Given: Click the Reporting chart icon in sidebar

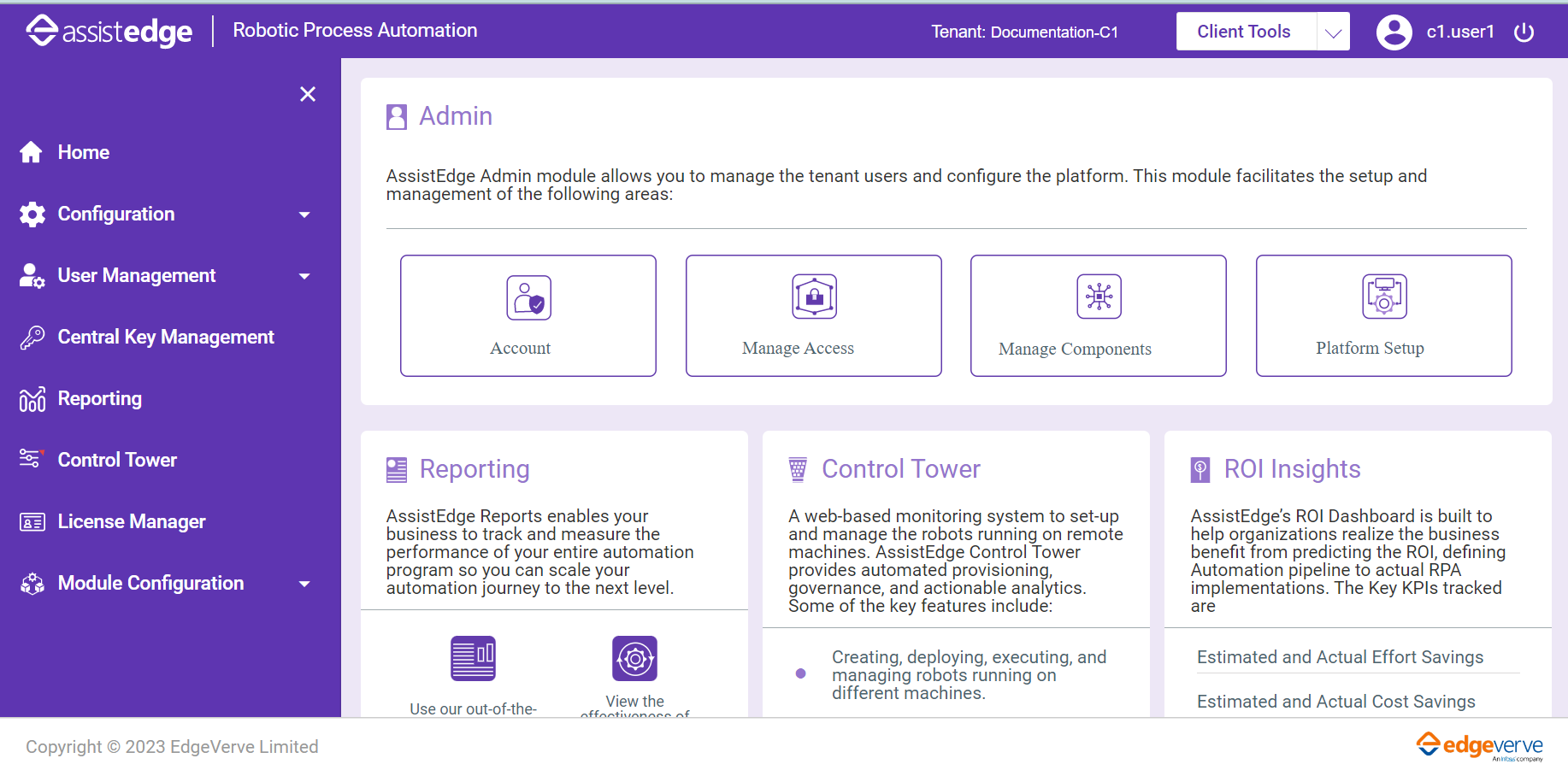Looking at the screenshot, I should [x=32, y=398].
